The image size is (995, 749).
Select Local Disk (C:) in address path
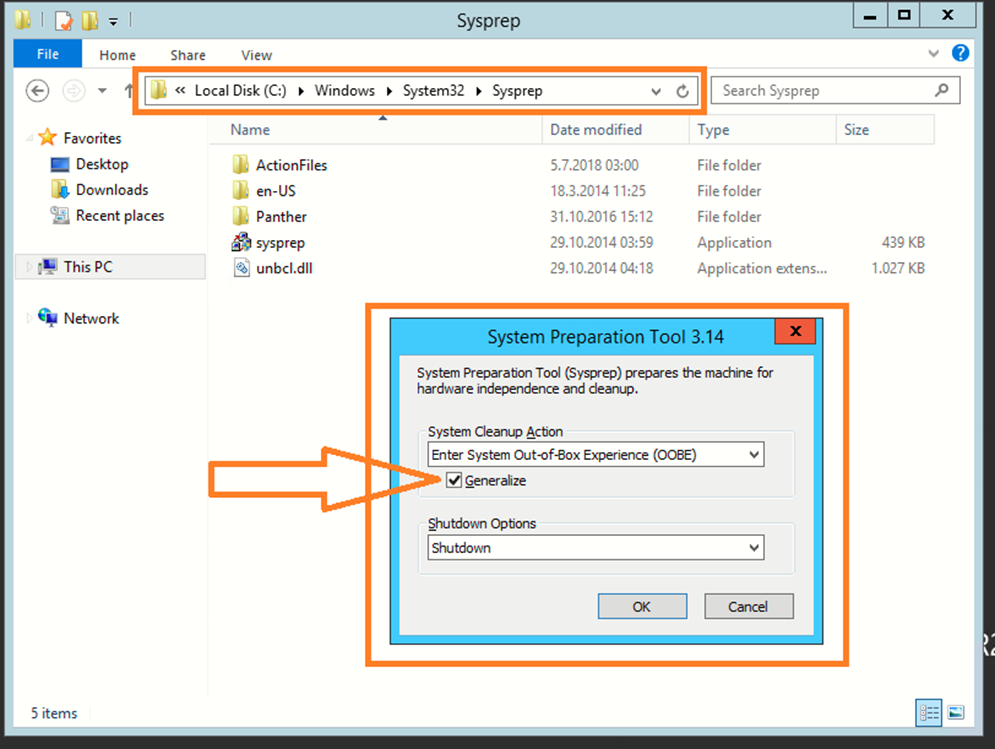(241, 91)
